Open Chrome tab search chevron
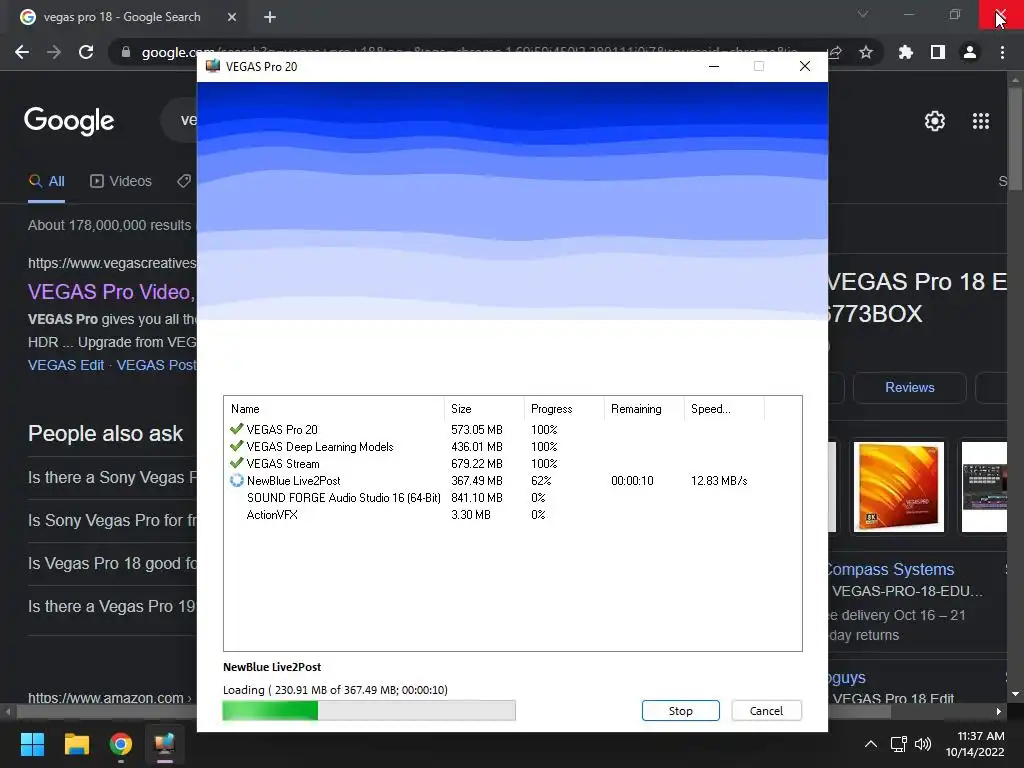The image size is (1024, 768). (863, 14)
